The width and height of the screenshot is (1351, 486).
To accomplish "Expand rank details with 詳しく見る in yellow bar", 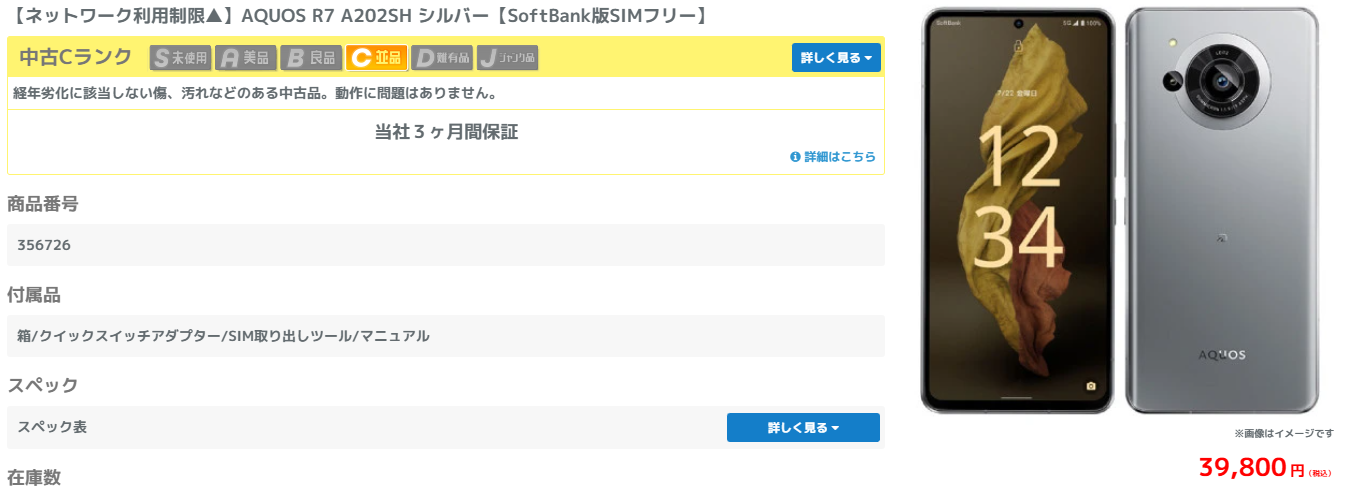I will (x=835, y=58).
